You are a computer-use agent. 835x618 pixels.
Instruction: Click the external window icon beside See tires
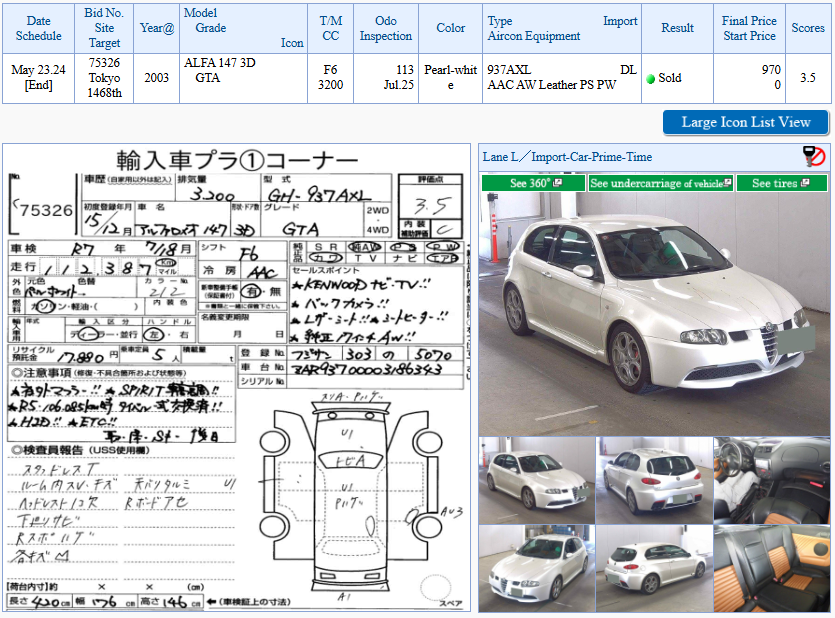pyautogui.click(x=803, y=183)
